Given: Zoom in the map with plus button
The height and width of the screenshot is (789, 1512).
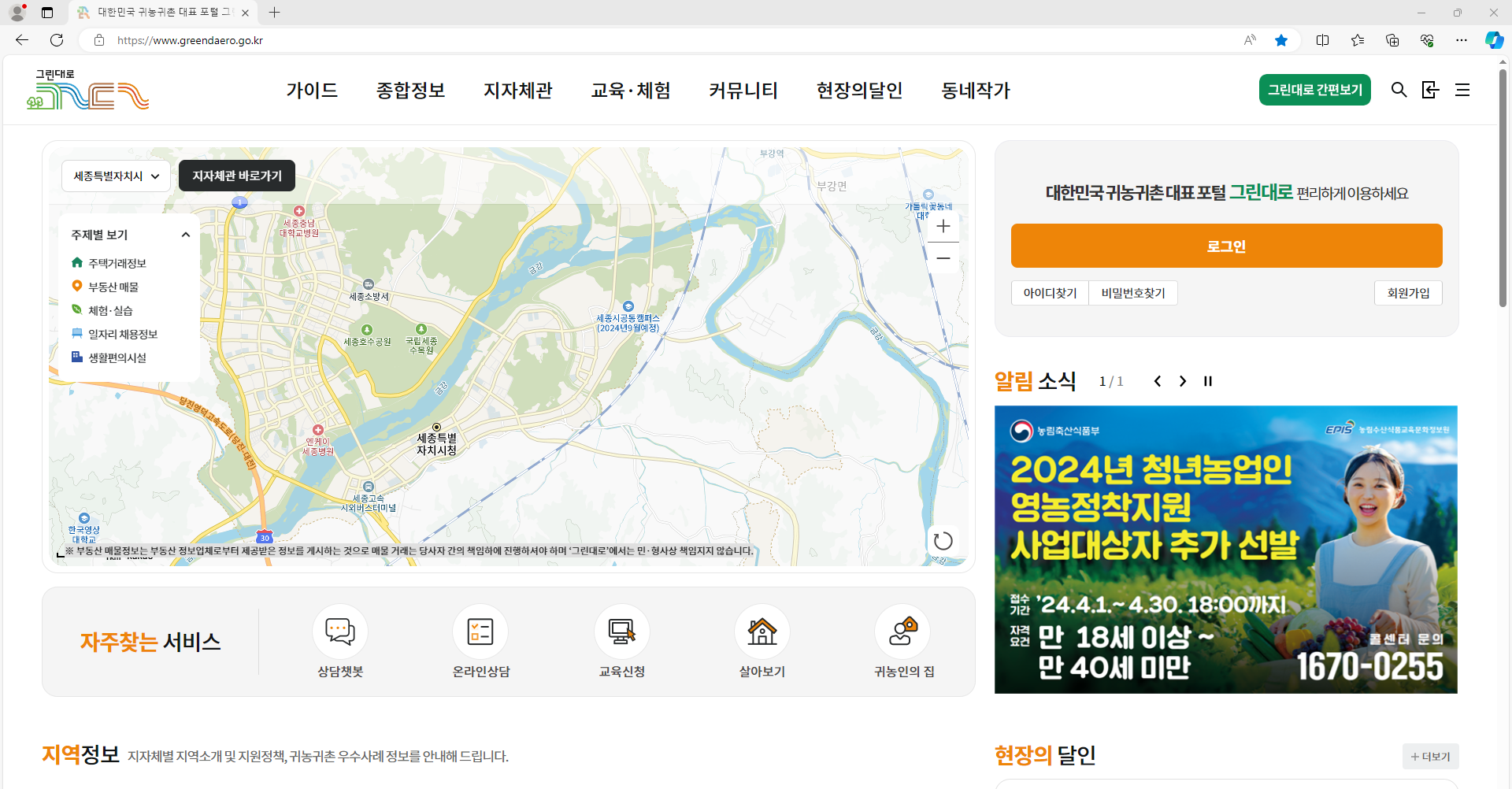Looking at the screenshot, I should [x=943, y=227].
